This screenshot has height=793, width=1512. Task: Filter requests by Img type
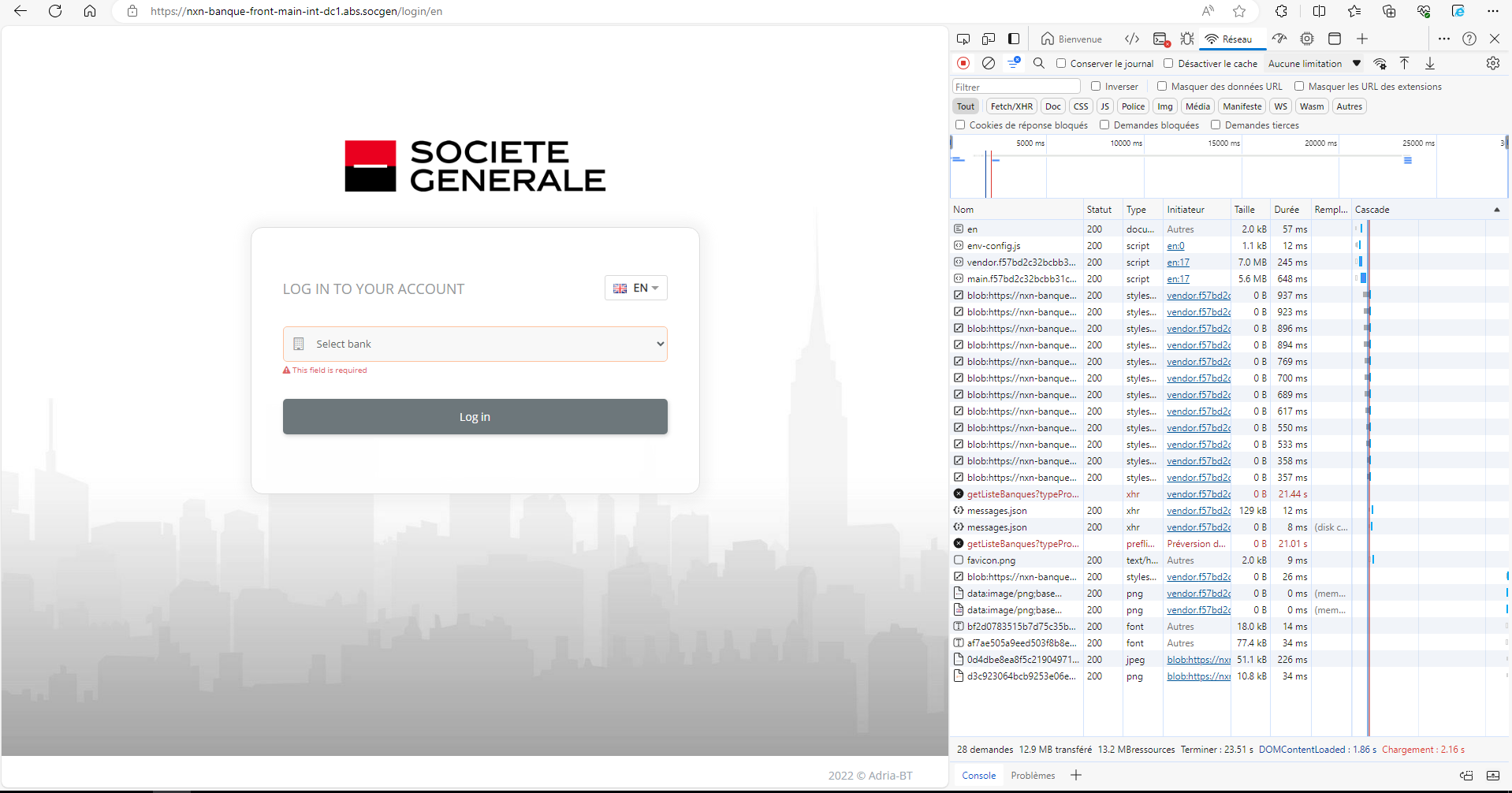(1165, 106)
